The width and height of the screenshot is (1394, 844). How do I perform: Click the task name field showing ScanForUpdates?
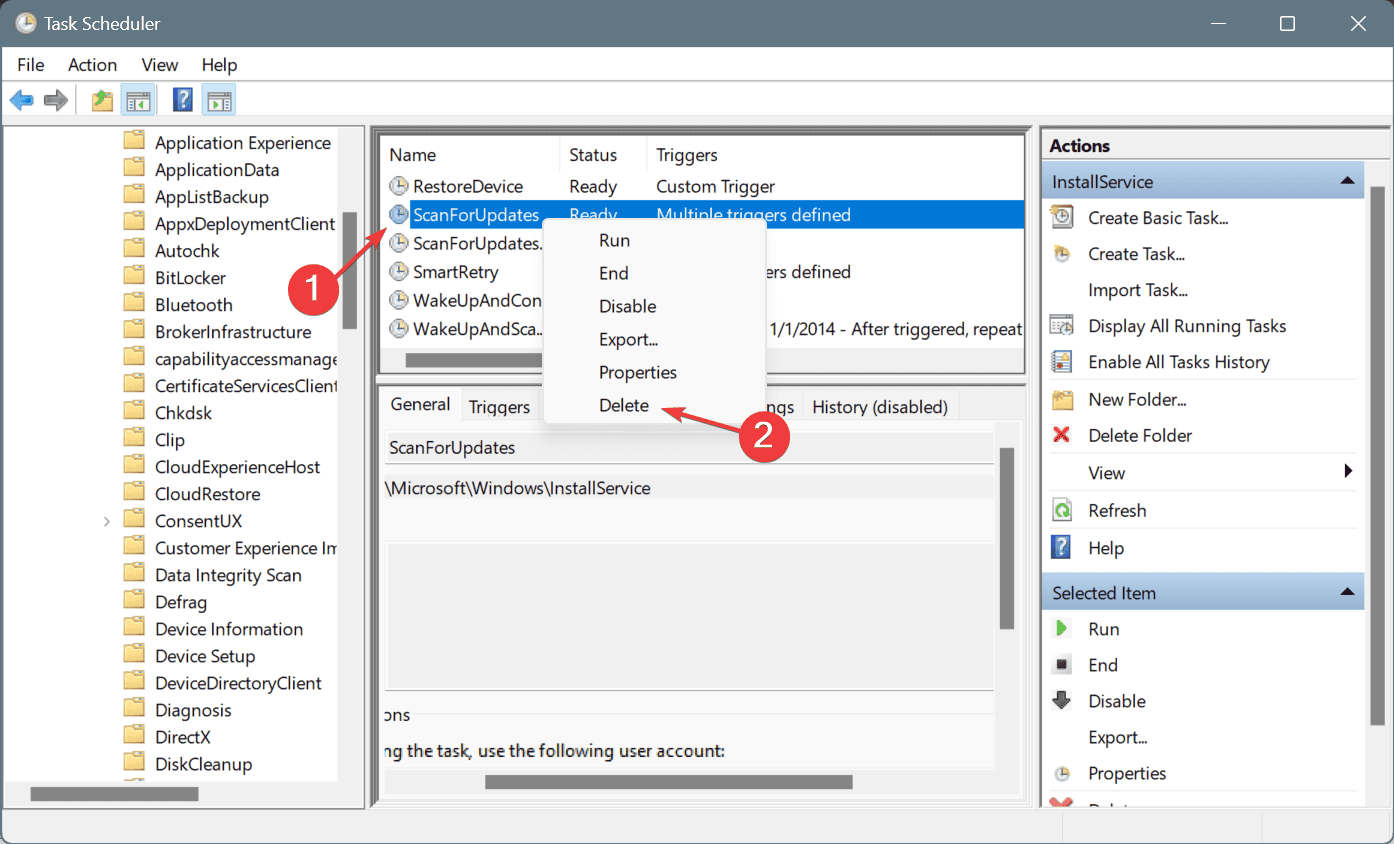click(689, 447)
